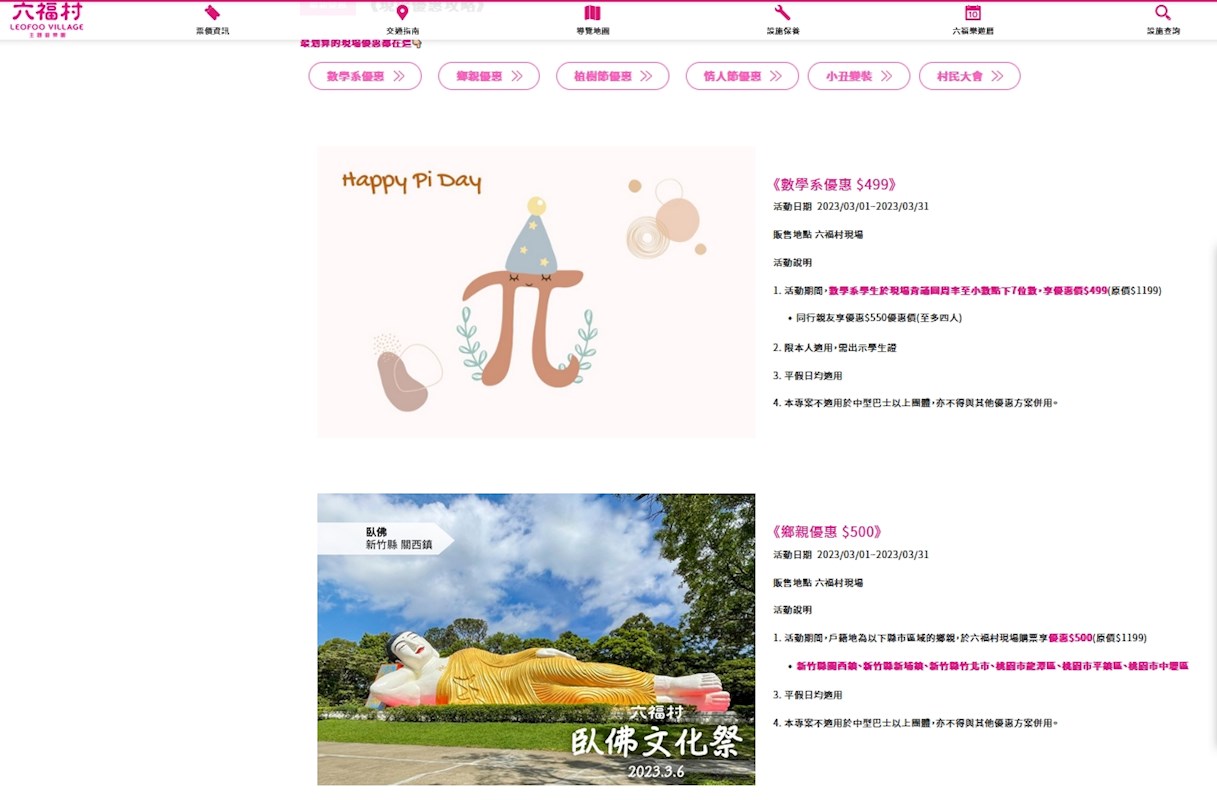Jump to the 植樹節優惠 section
Image resolution: width=1217 pixels, height=800 pixels.
tap(613, 76)
